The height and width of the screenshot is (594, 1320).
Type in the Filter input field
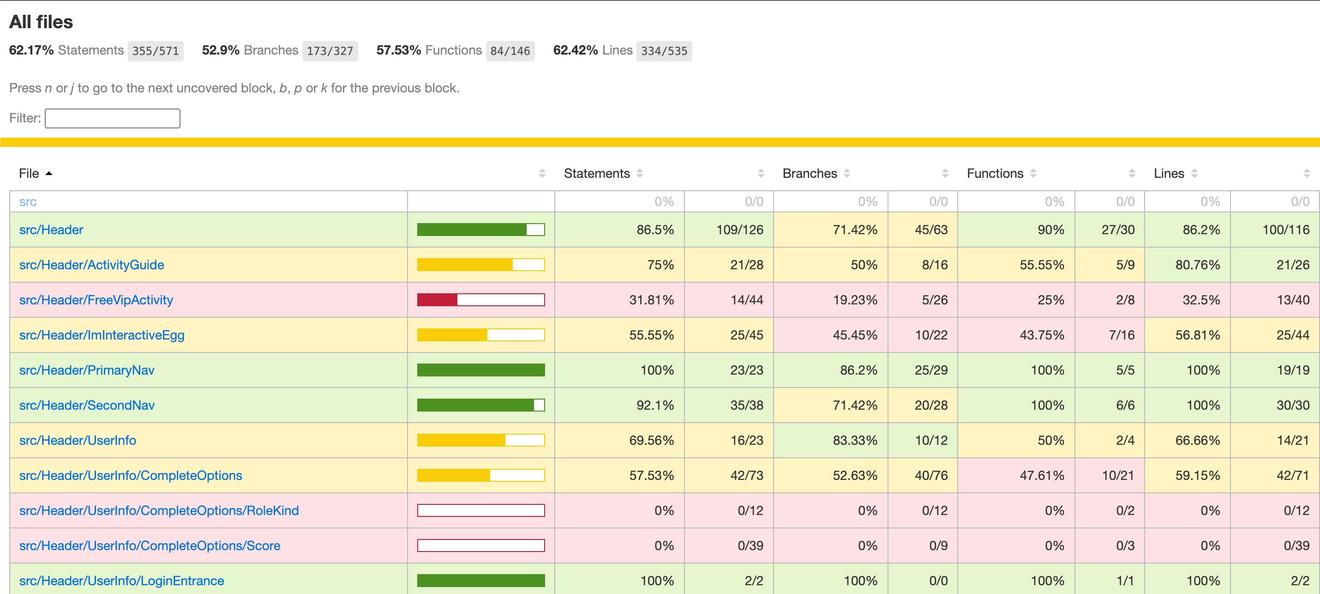(112, 118)
